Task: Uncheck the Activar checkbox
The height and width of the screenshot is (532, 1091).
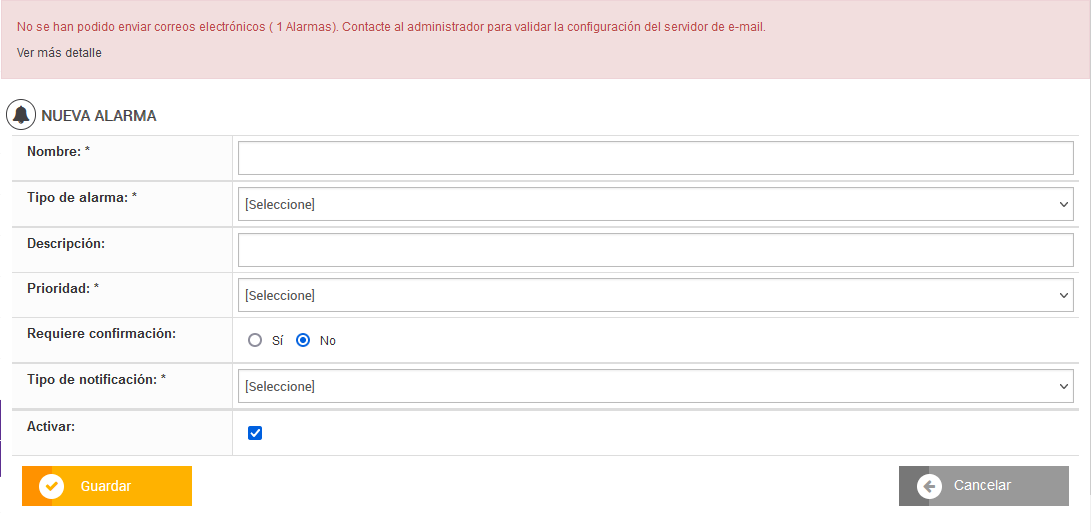Action: pos(255,433)
